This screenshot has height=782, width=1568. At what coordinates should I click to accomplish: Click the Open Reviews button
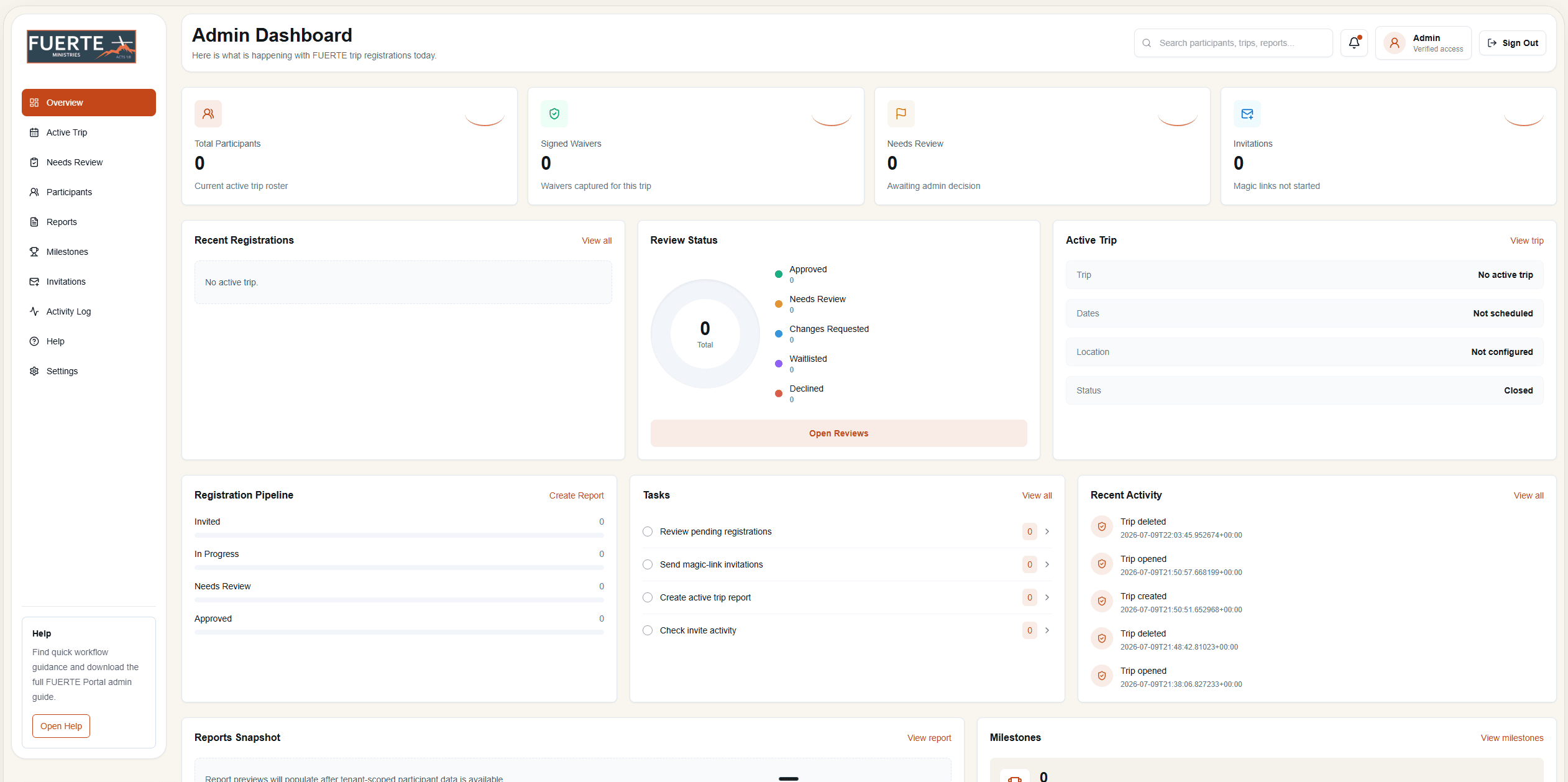(x=838, y=433)
